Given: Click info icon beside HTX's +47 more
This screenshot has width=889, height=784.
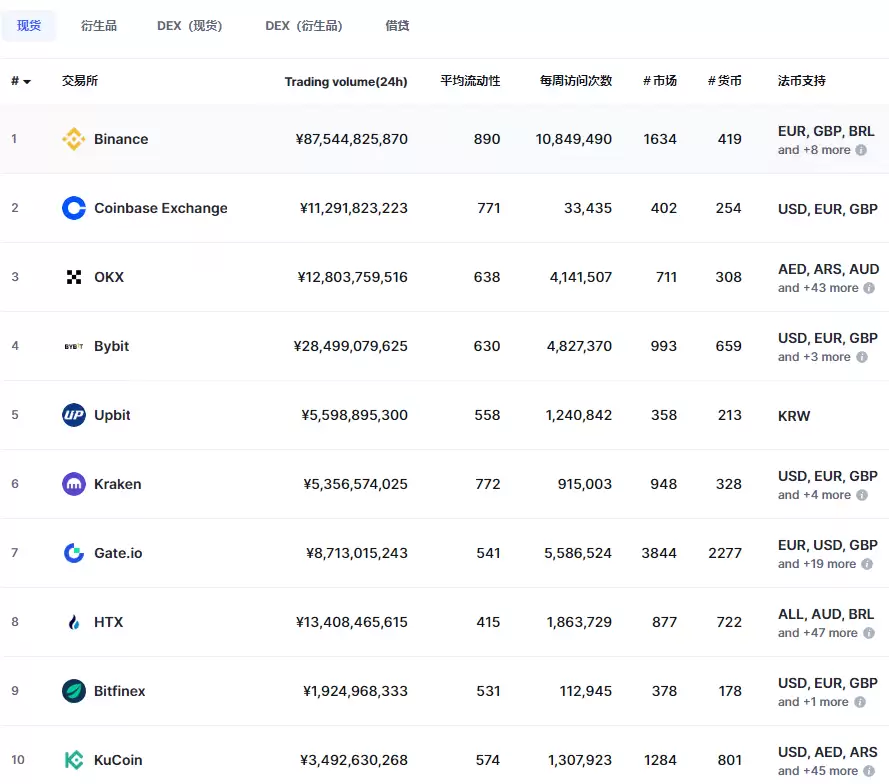Looking at the screenshot, I should [x=868, y=633].
